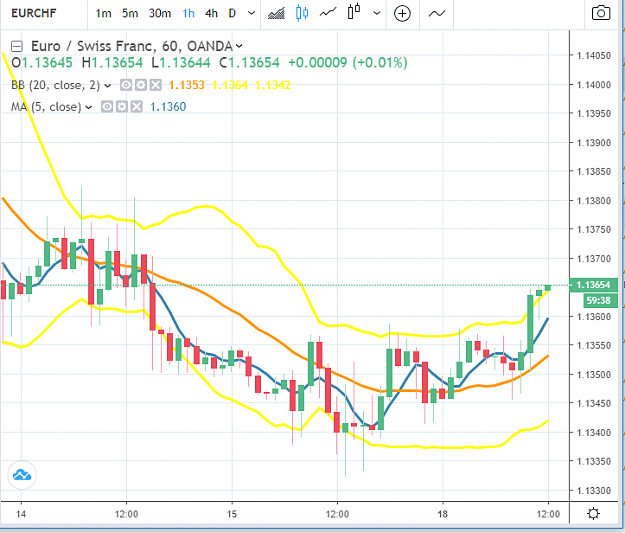Click the 1.13300 price scale label
Image resolution: width=625 pixels, height=533 pixels.
pyautogui.click(x=594, y=490)
